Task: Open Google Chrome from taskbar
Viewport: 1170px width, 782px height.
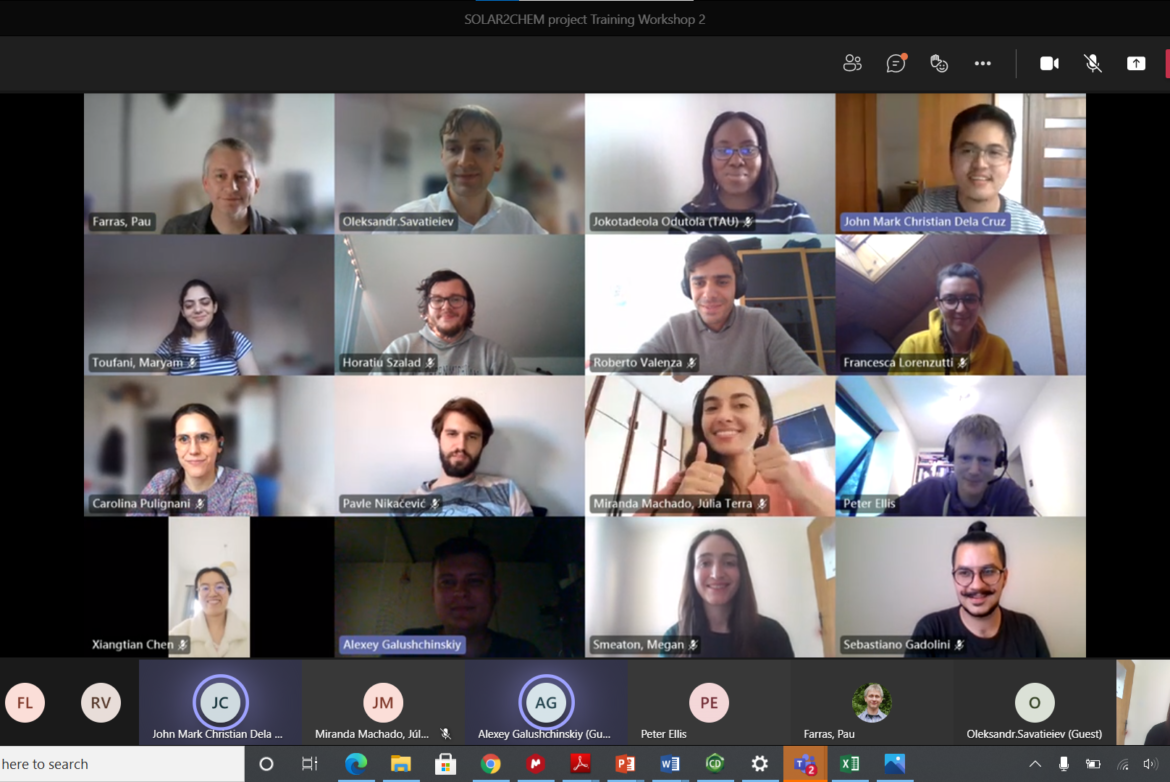Action: click(x=490, y=764)
